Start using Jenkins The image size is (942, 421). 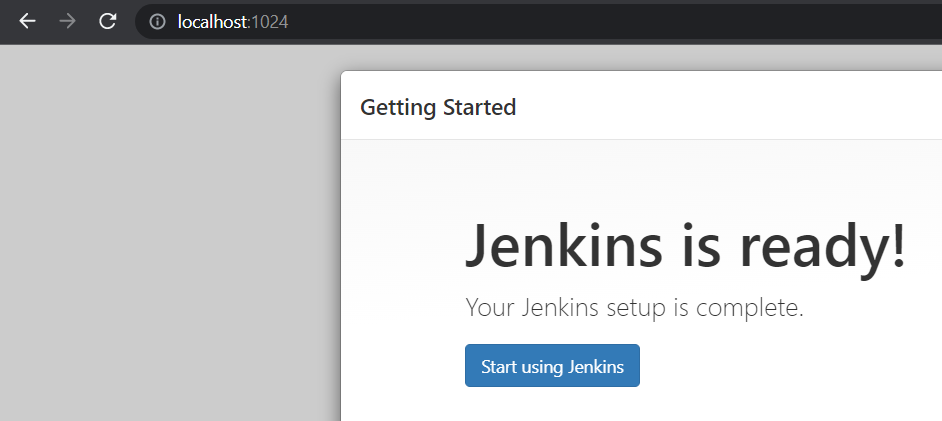click(552, 366)
